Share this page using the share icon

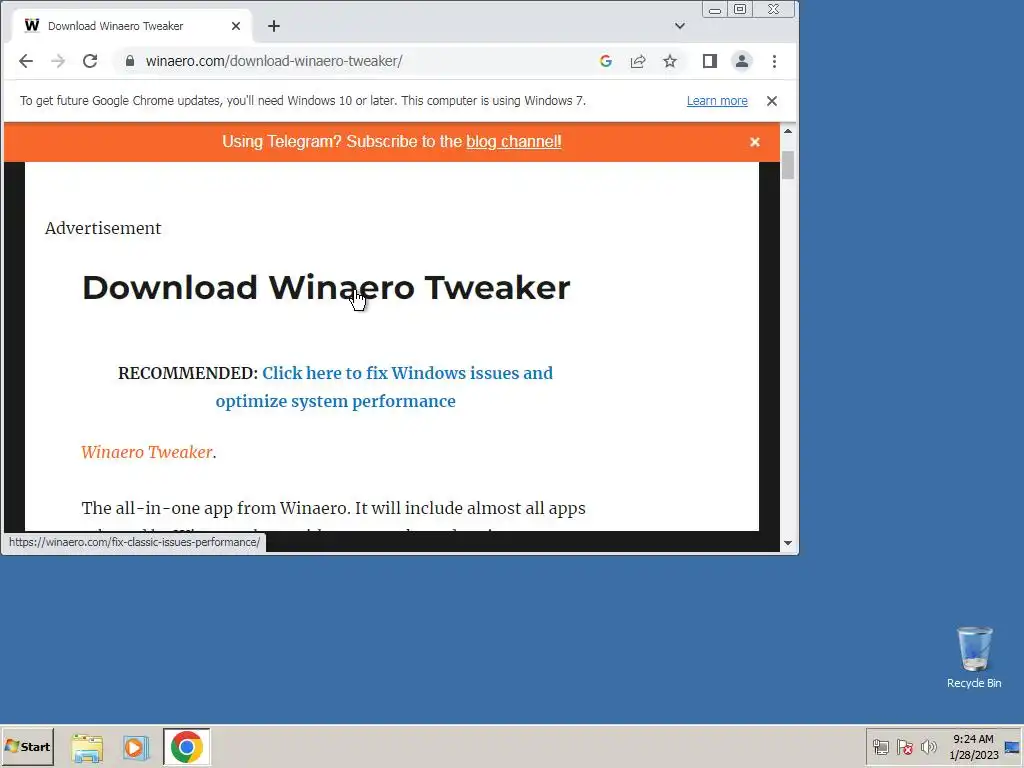click(637, 61)
